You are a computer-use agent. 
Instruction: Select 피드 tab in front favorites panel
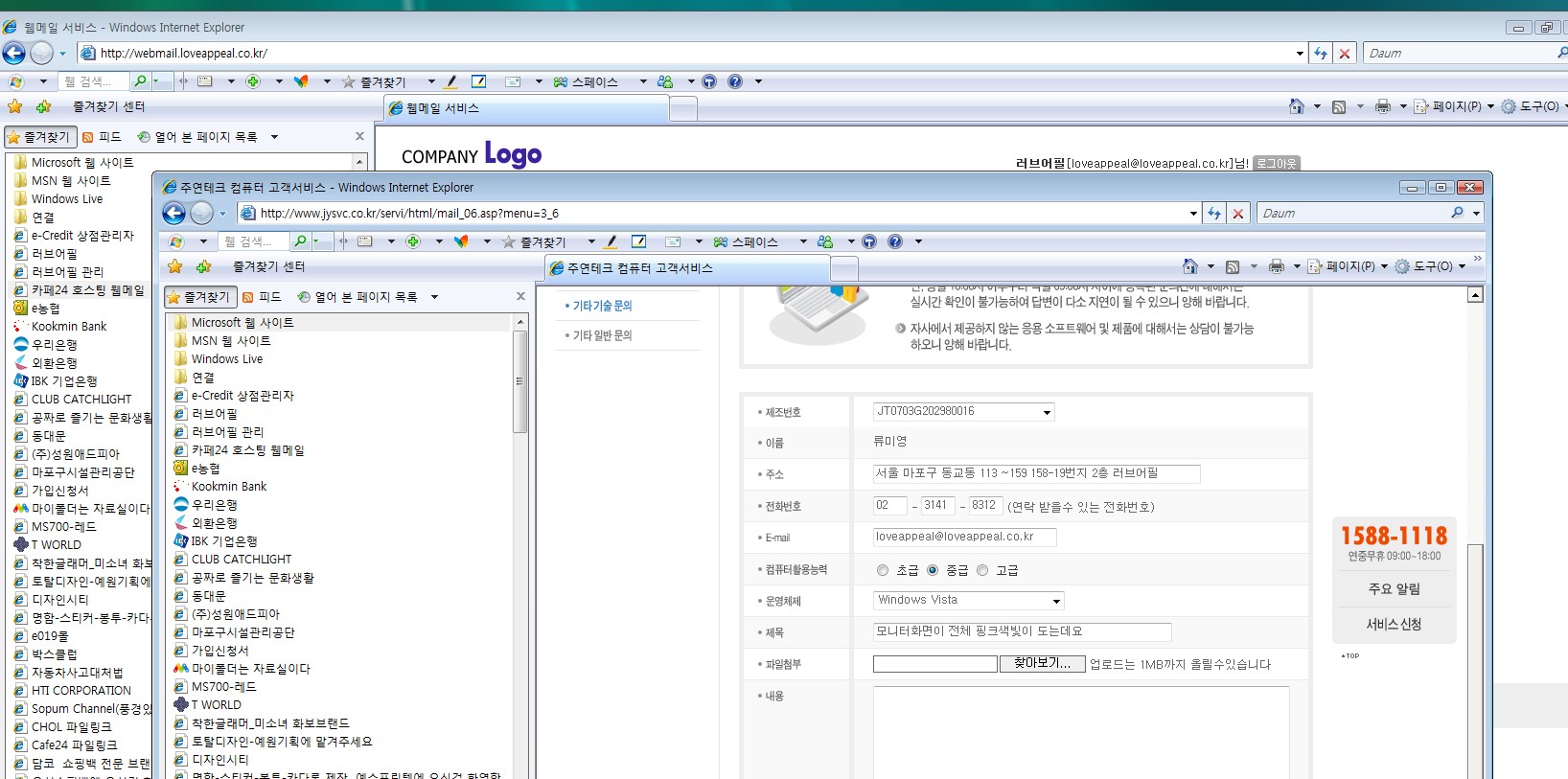click(x=262, y=297)
